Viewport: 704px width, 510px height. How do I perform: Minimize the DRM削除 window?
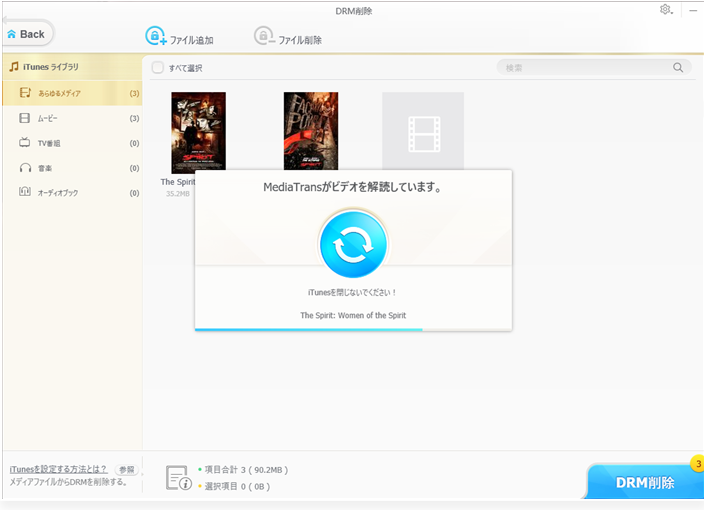point(693,10)
